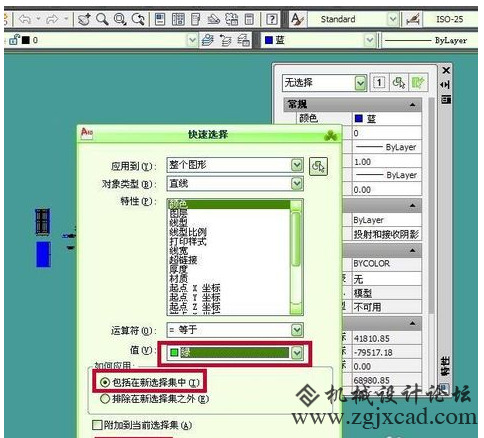Select 超链接 in the property list
Image resolution: width=484 pixels, height=438 pixels.
[183, 260]
